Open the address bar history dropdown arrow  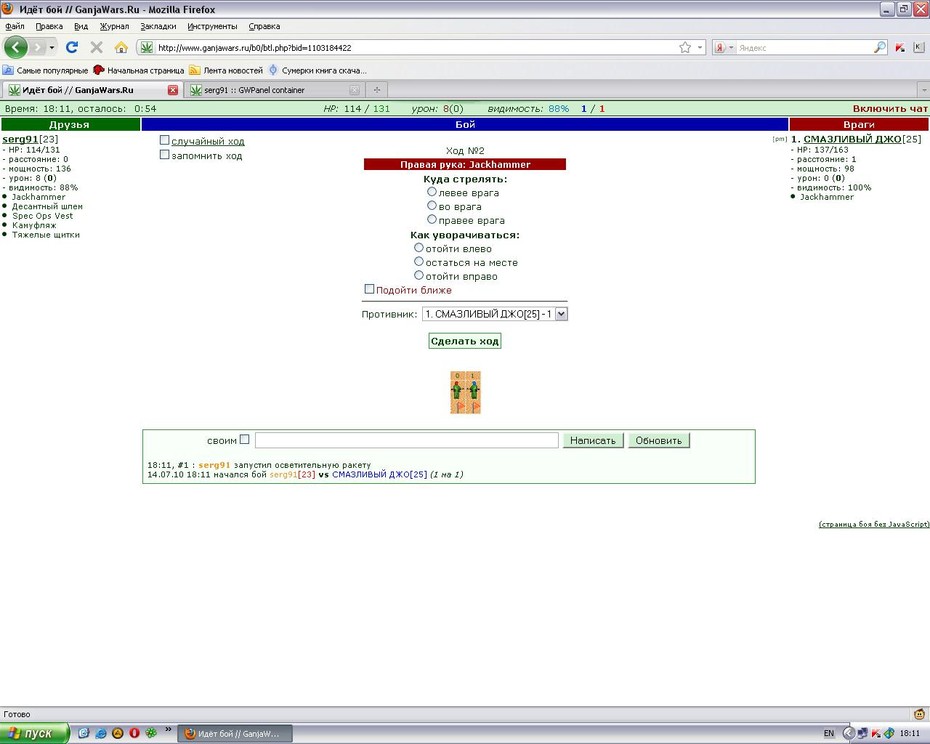pos(700,47)
